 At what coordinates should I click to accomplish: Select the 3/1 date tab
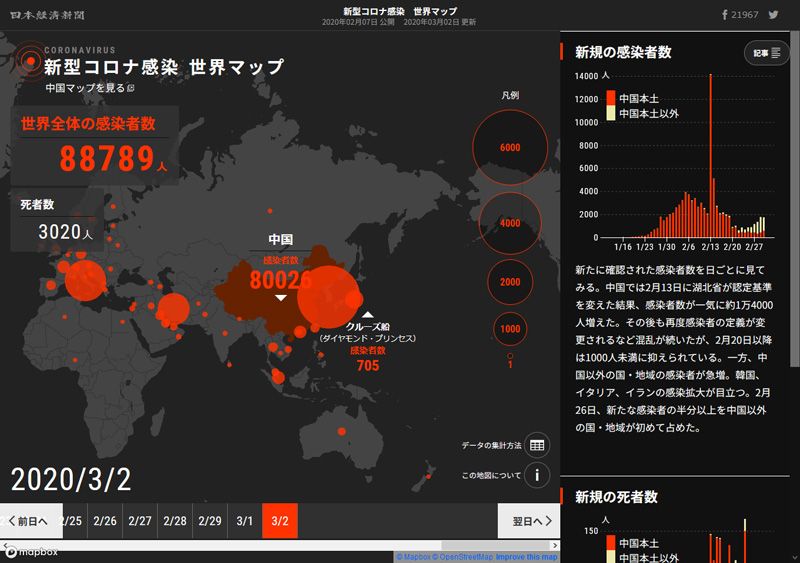tap(245, 521)
